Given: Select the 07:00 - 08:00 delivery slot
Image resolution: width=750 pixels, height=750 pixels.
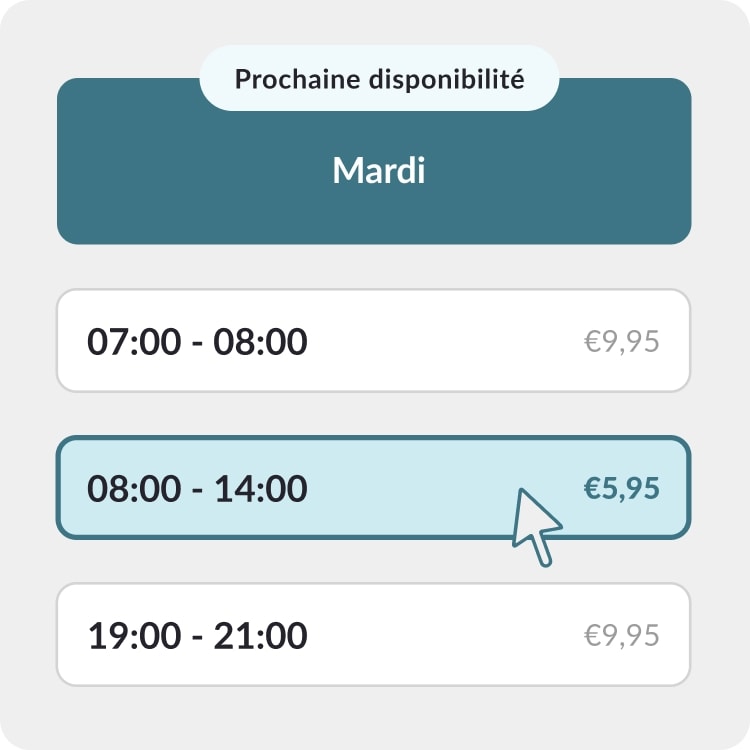Looking at the screenshot, I should coord(373,341).
